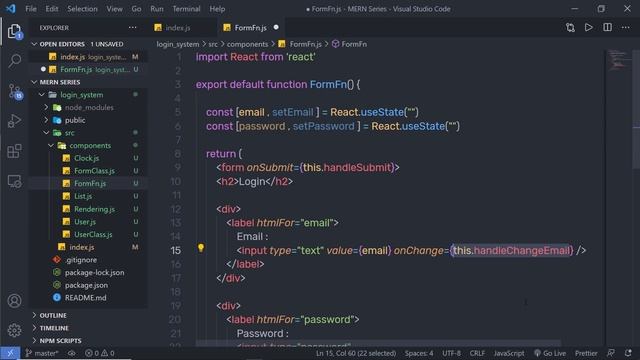Open the Edit menu
Screen dimensions: 640x360
point(52,9)
